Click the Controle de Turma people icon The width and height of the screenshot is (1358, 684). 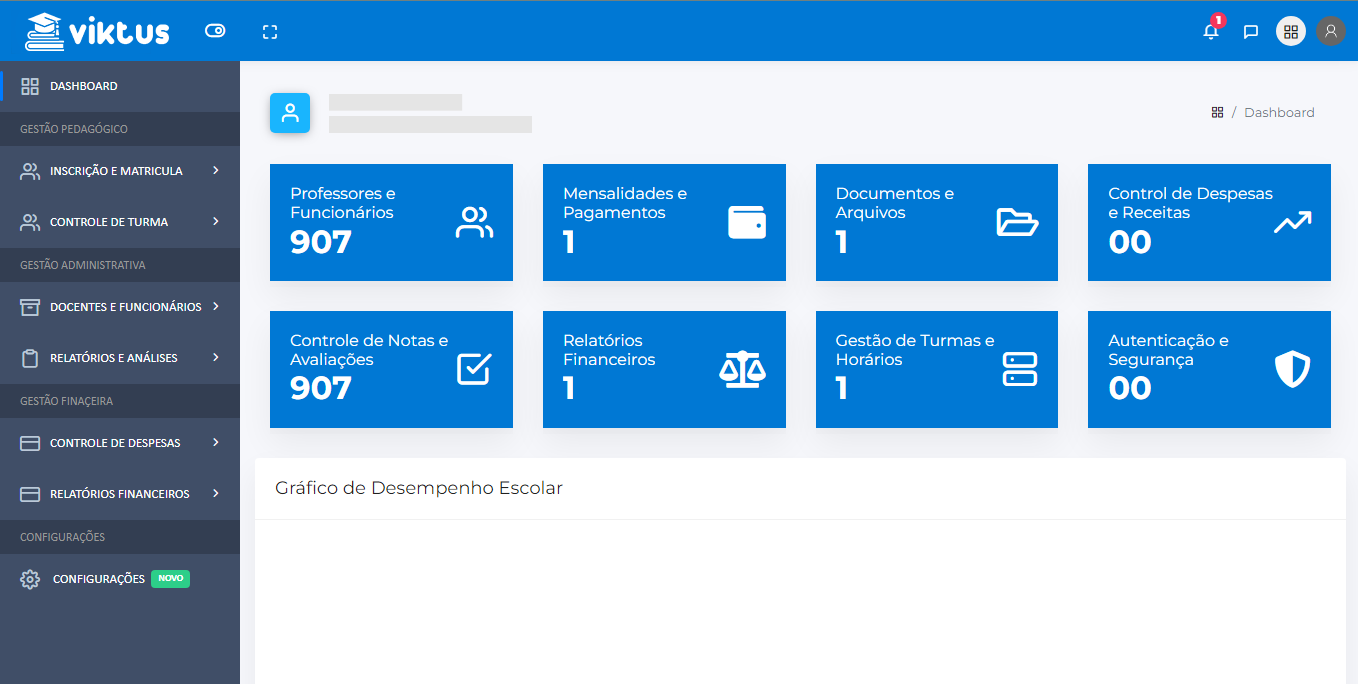30,222
